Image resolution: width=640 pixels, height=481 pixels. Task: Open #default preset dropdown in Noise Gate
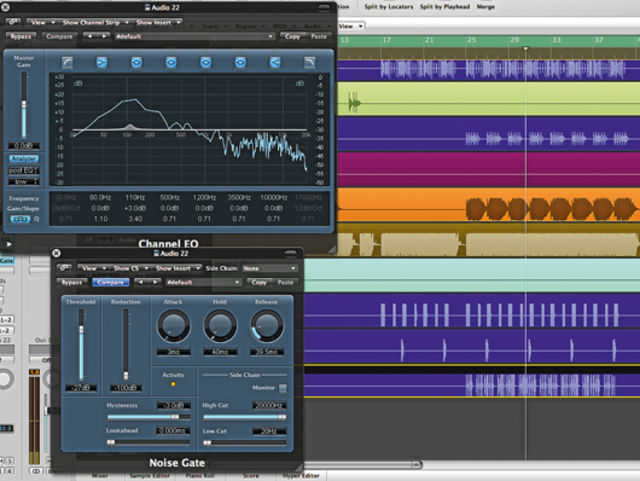pyautogui.click(x=203, y=282)
